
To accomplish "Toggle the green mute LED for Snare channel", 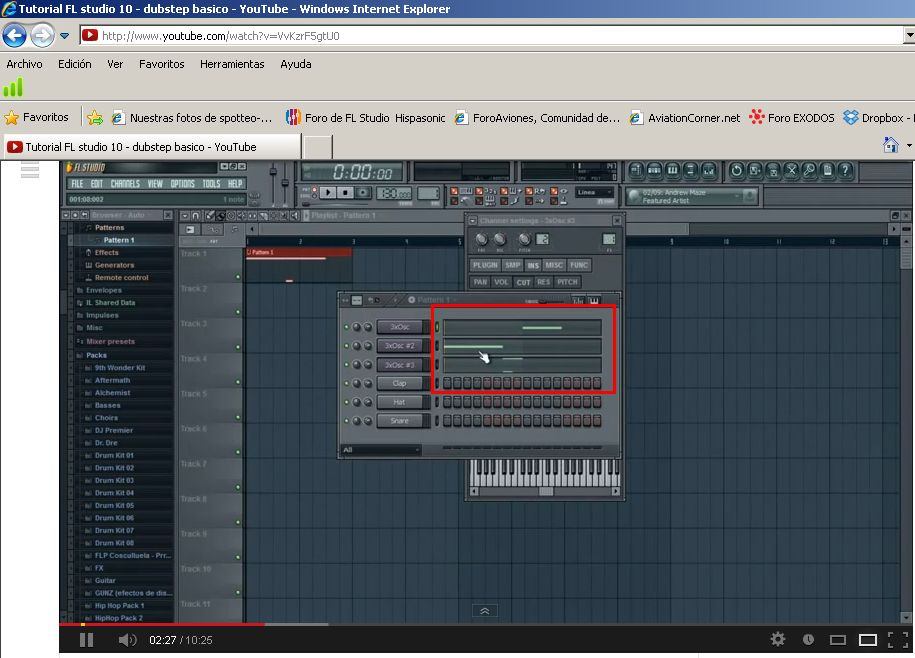I will point(347,421).
